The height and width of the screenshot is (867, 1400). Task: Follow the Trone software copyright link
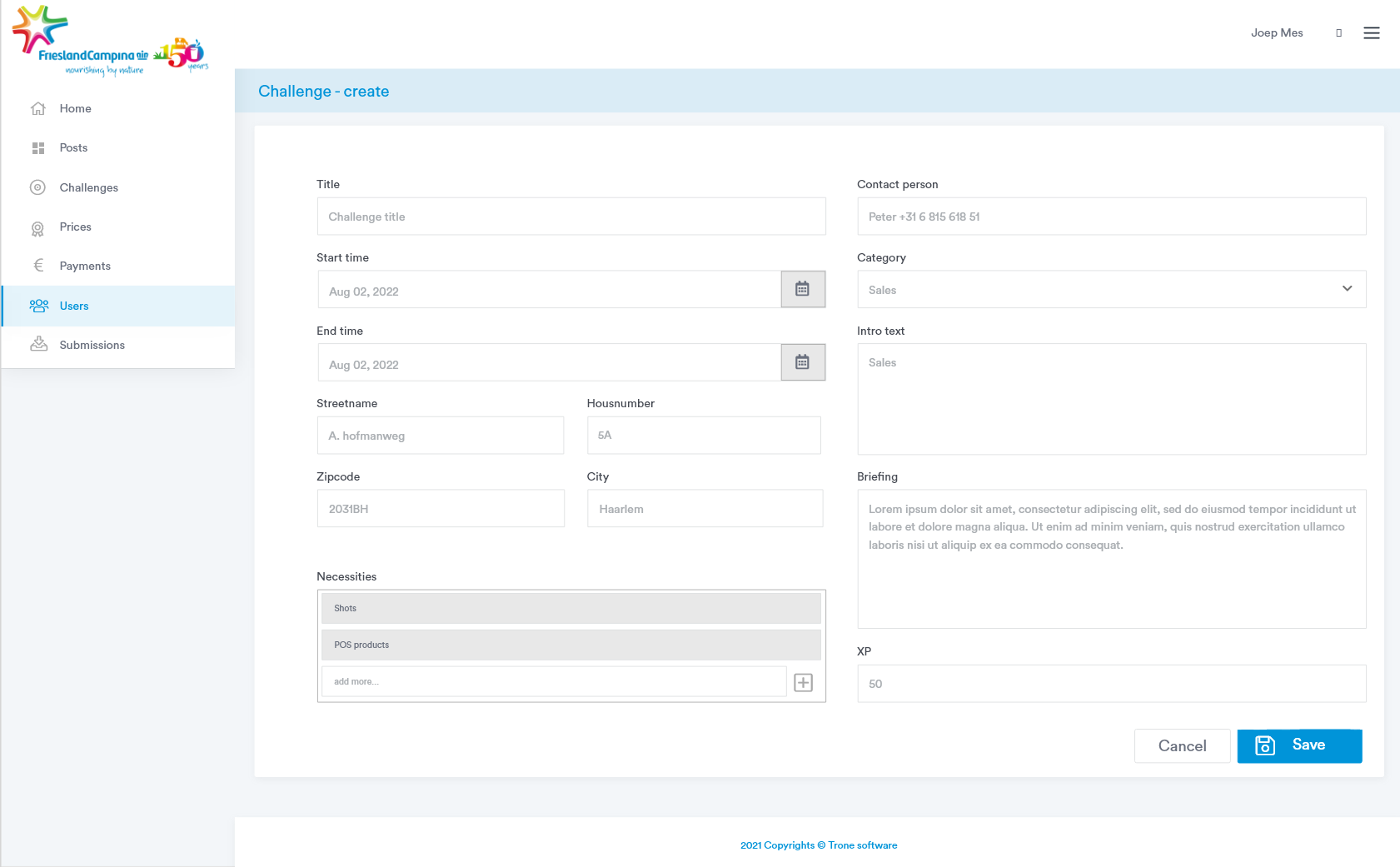click(862, 845)
